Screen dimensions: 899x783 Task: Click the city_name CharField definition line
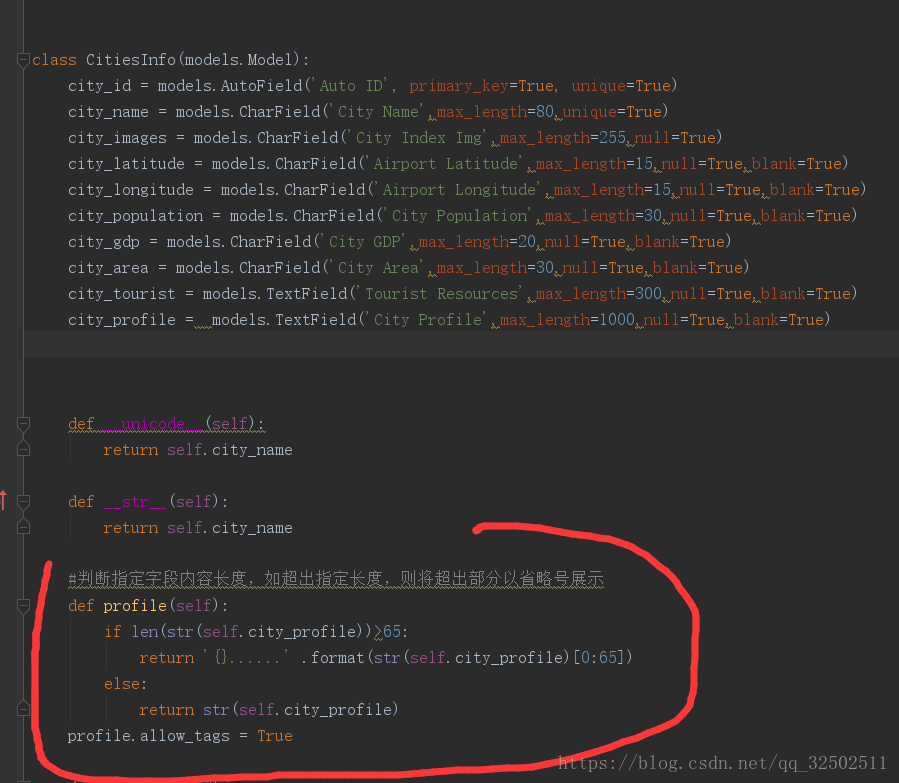click(x=368, y=112)
